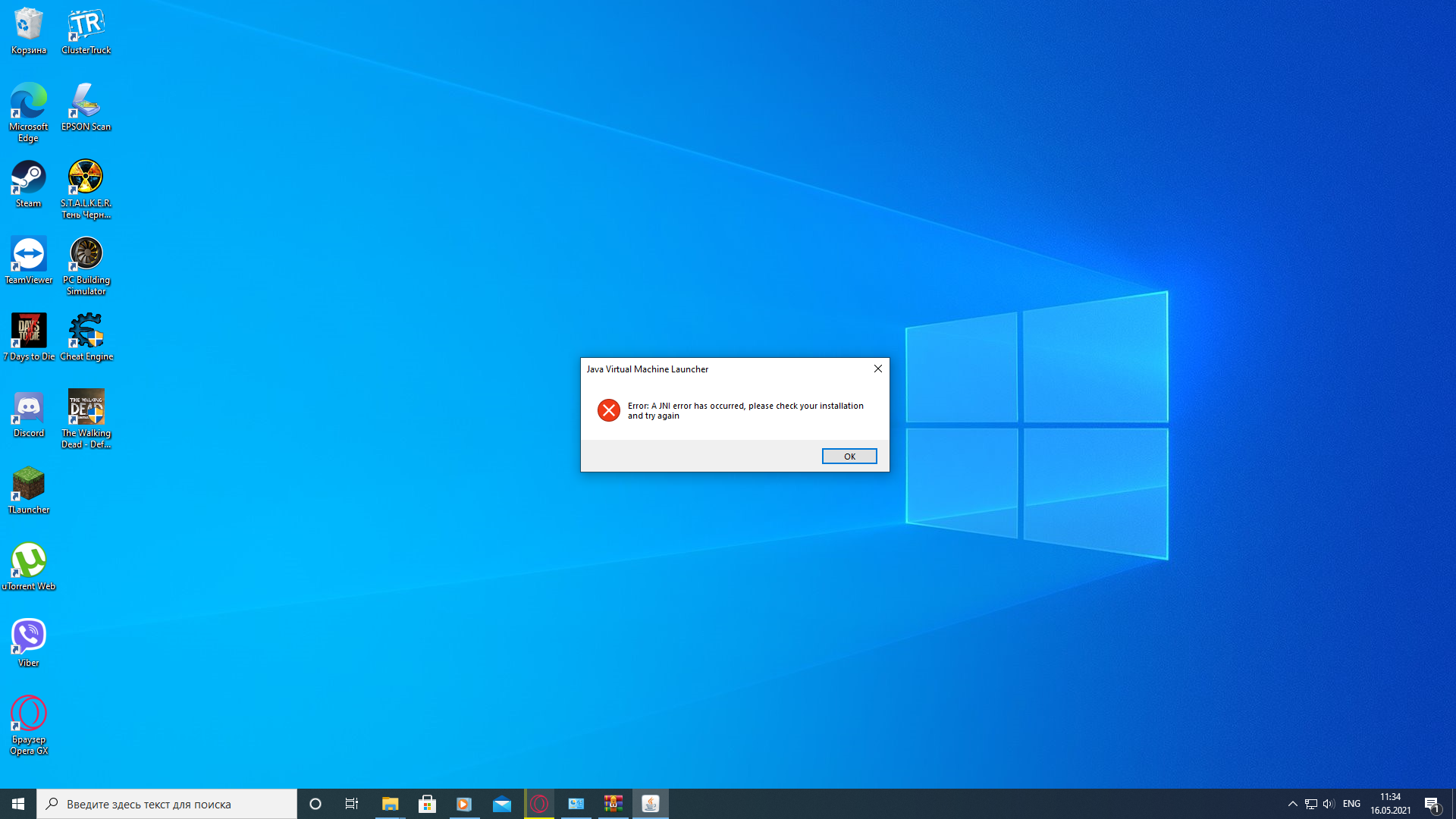The width and height of the screenshot is (1456, 819).
Task: Select the ClusterTruck desktop icon
Action: point(86,29)
